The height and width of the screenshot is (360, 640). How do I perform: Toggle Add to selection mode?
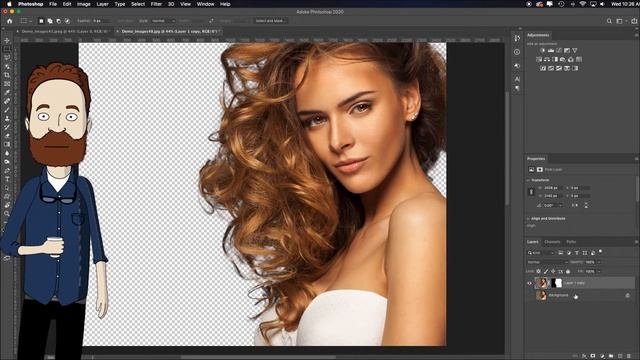50,21
